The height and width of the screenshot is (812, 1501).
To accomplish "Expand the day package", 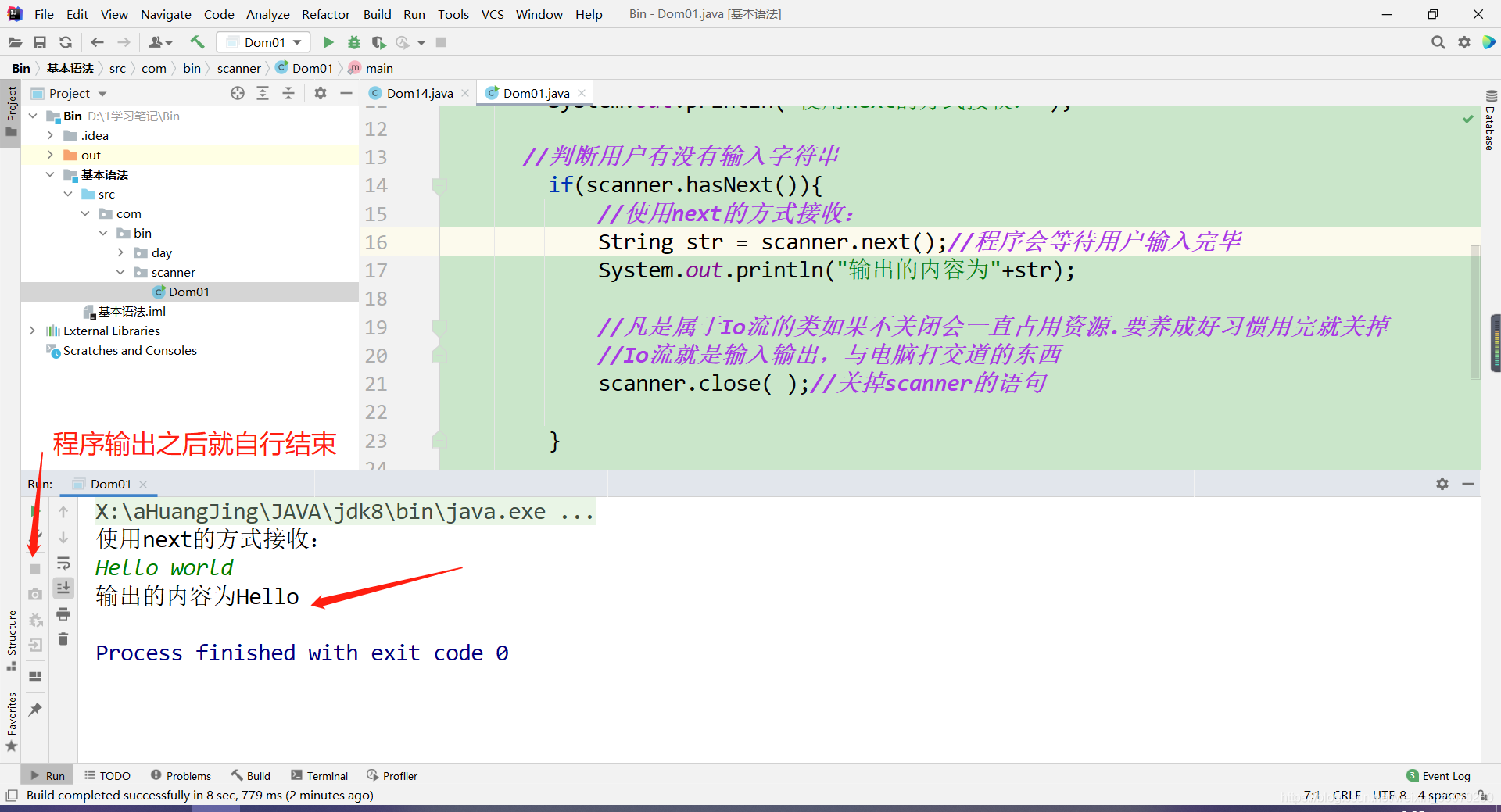I will 120,252.
